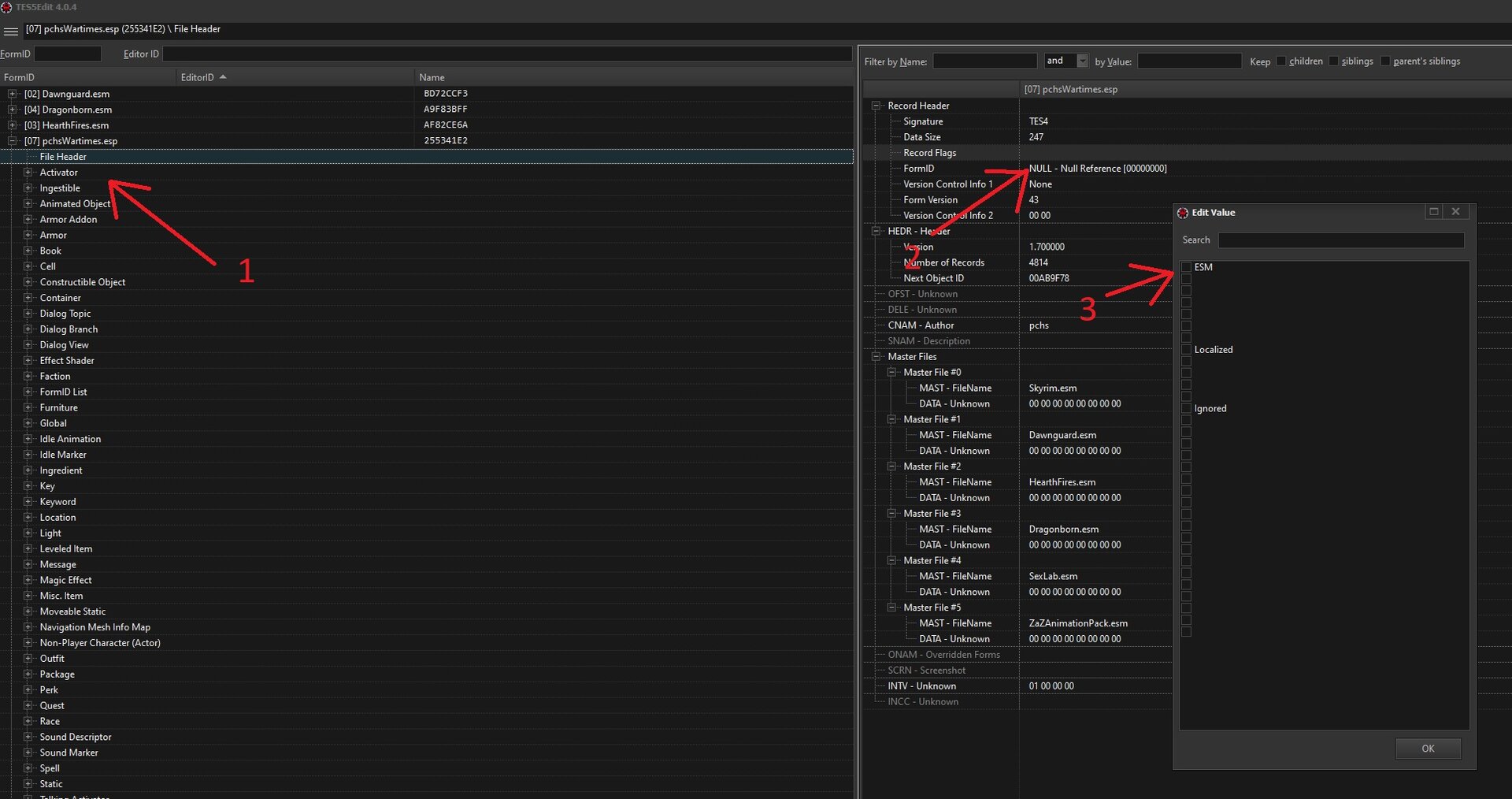Click the by Value filter input field
The height and width of the screenshot is (799, 1512).
[x=1189, y=61]
